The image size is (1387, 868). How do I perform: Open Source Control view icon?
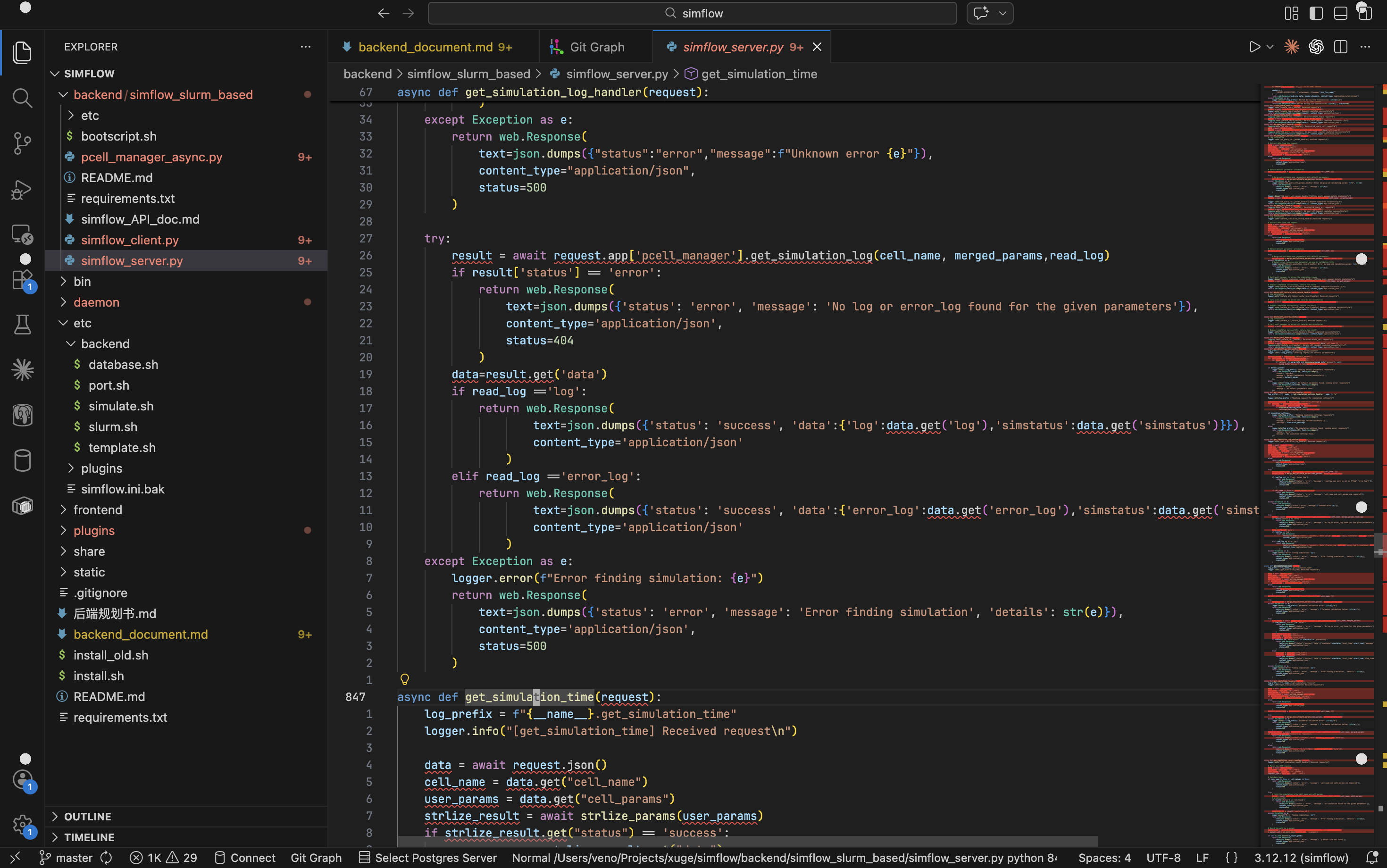click(x=22, y=143)
